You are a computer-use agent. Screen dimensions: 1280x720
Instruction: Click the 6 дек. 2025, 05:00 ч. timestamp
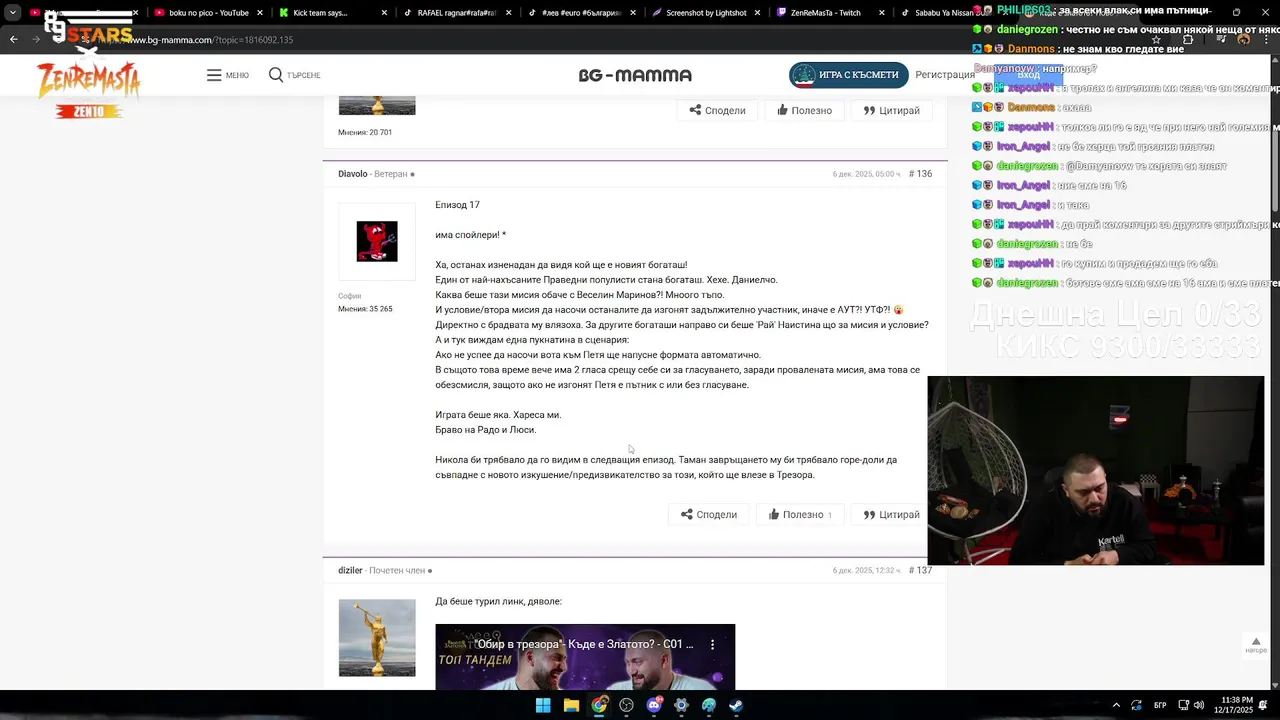point(866,174)
